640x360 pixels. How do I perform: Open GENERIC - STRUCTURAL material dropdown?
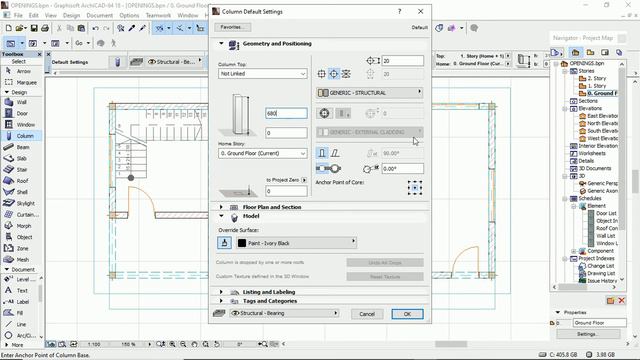tap(370, 93)
